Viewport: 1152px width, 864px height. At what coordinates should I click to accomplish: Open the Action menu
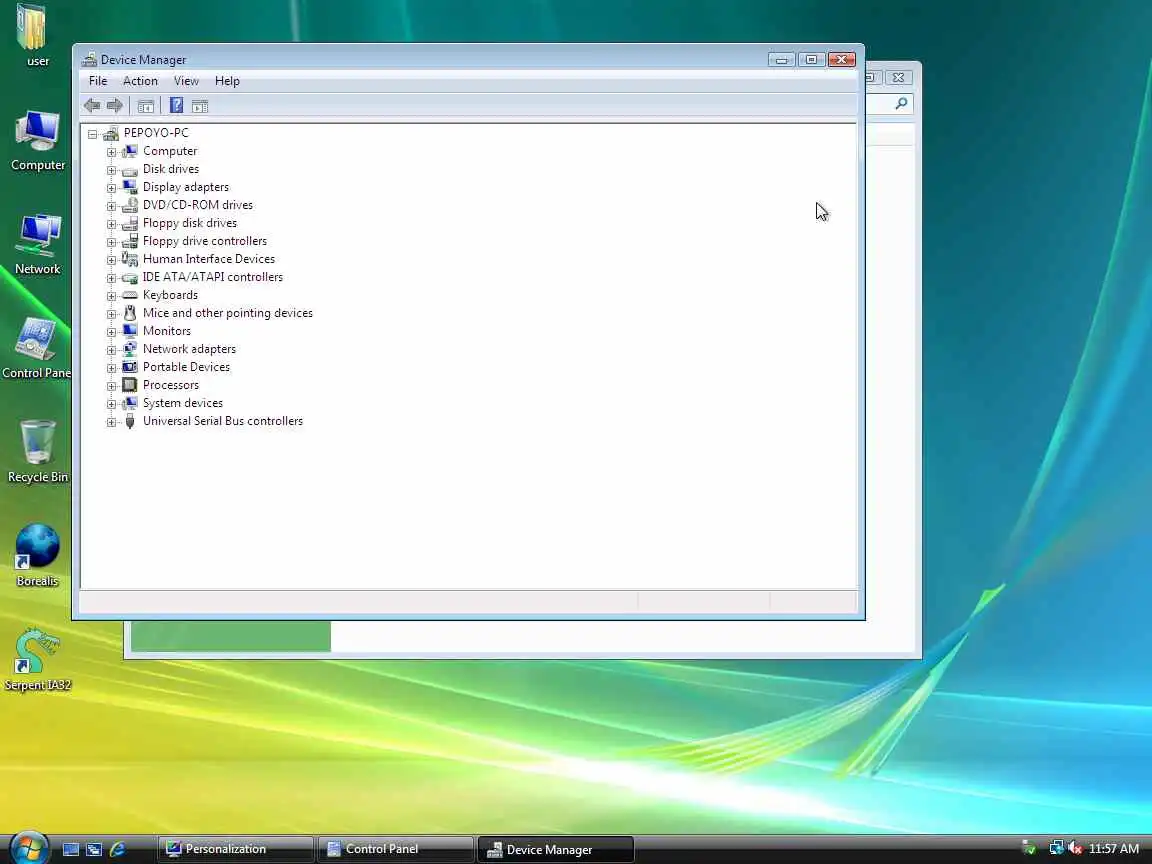tap(140, 81)
